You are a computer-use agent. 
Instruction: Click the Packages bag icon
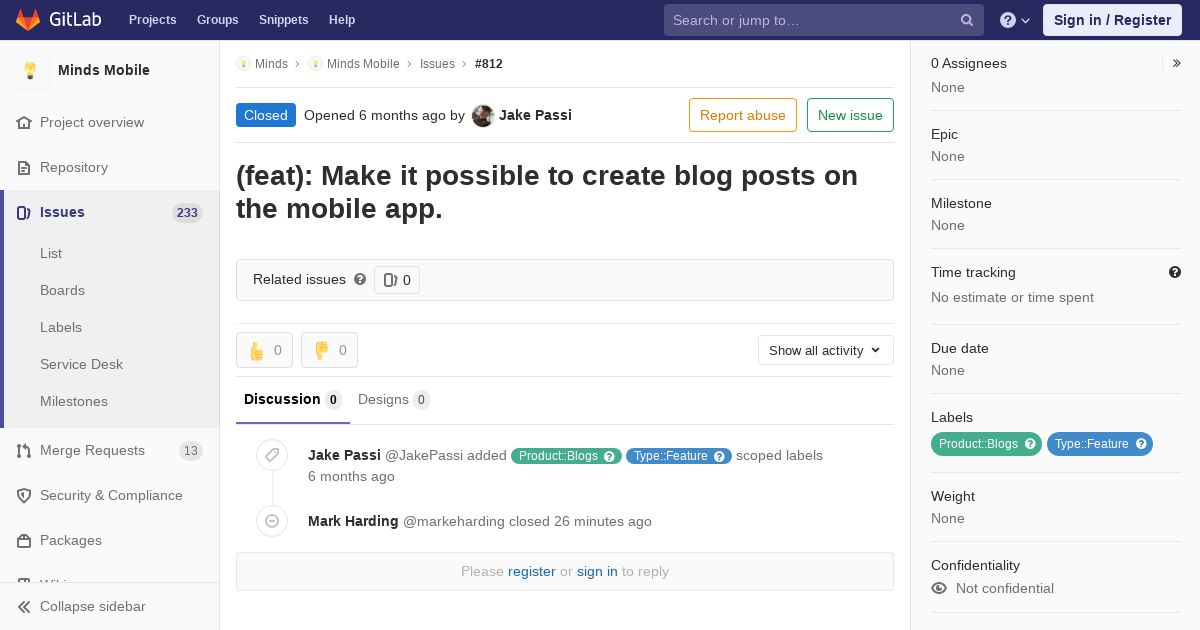click(x=24, y=540)
